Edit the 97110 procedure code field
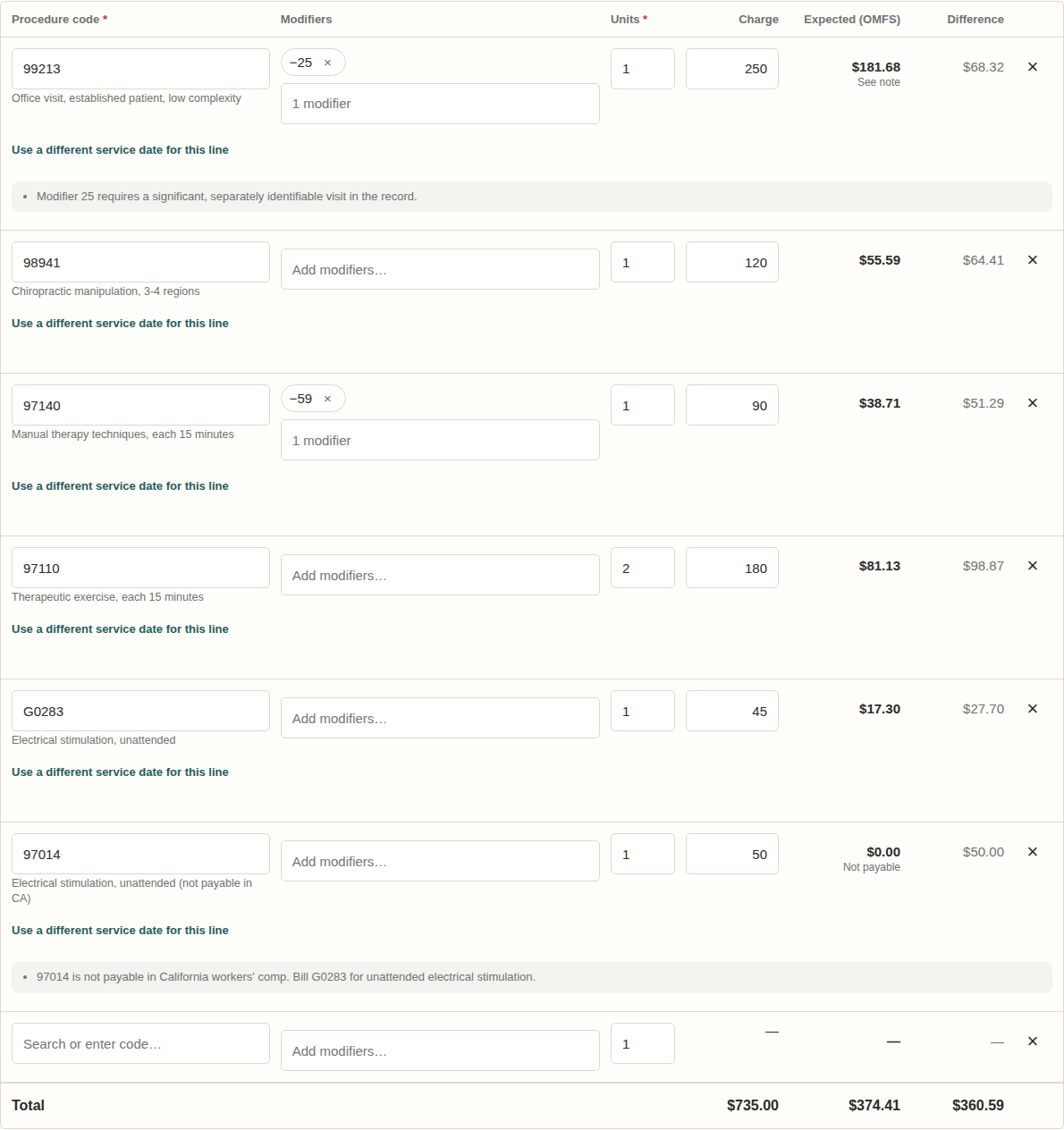1064x1130 pixels. 140,568
